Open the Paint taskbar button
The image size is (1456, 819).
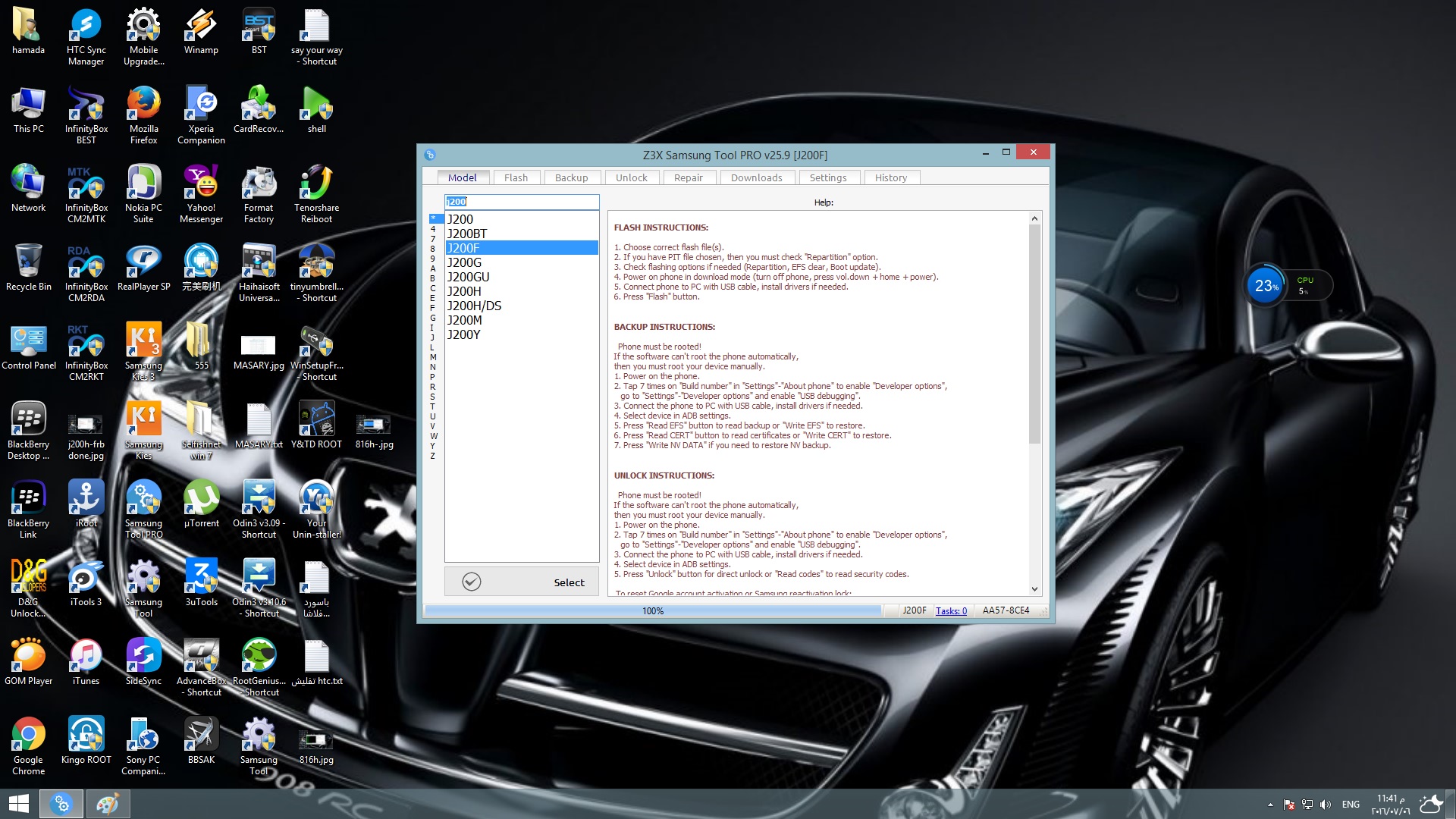[x=107, y=804]
